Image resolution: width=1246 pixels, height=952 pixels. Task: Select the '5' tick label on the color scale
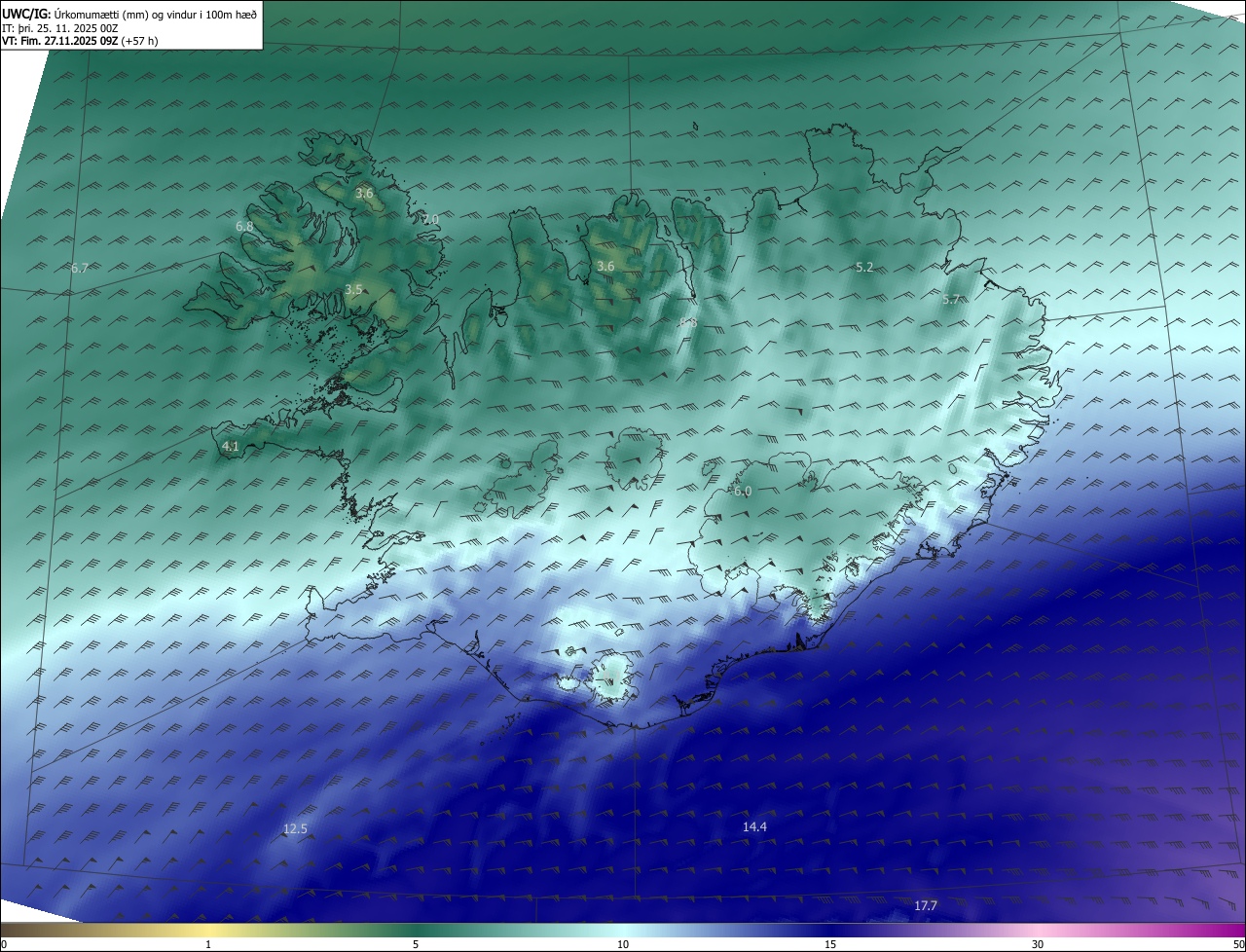[416, 944]
